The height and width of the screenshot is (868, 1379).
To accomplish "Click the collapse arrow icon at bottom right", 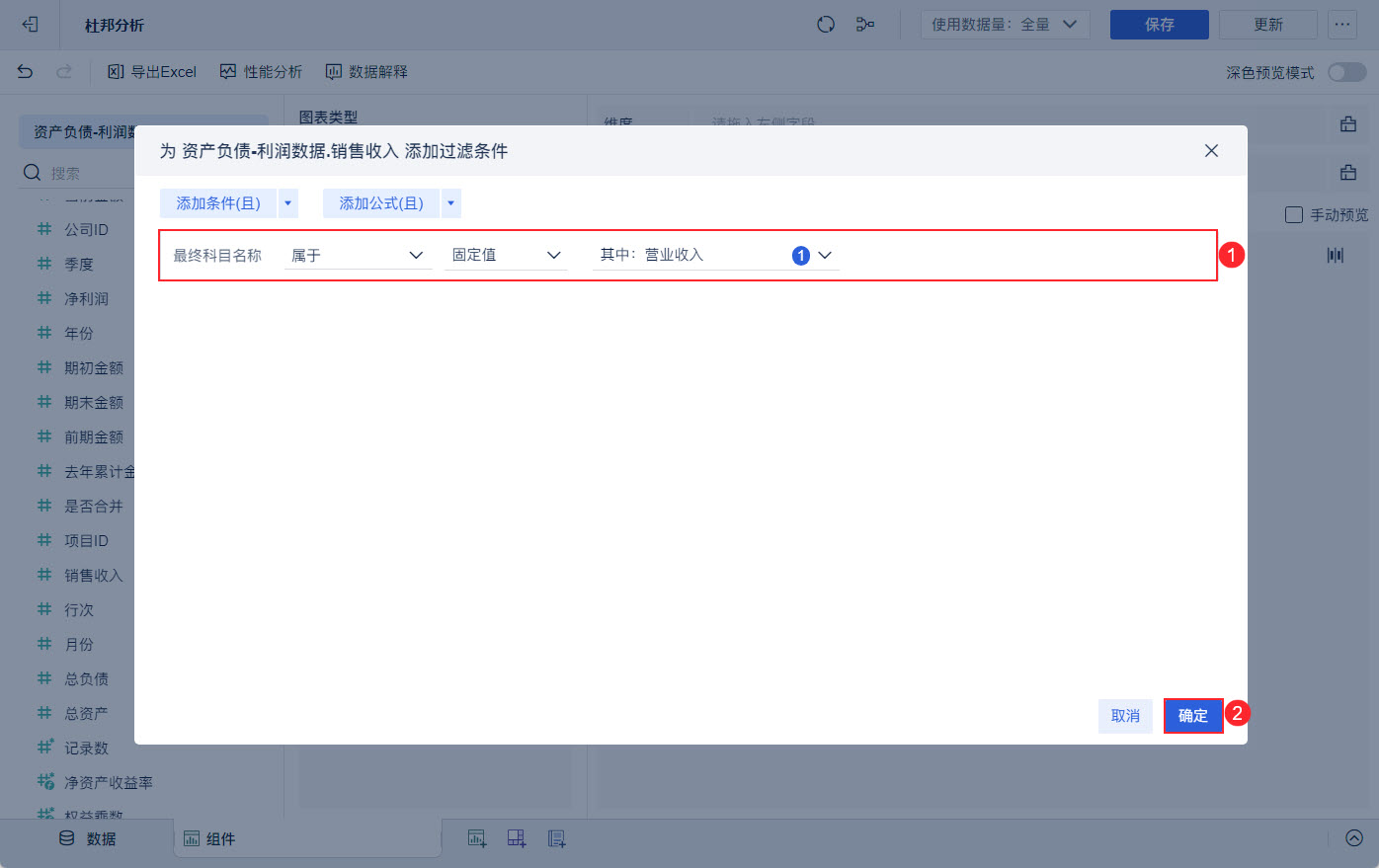I will coord(1354,838).
